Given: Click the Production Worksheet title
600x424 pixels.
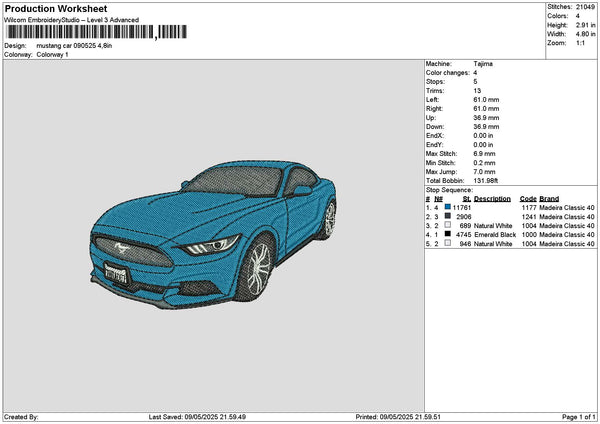Looking at the screenshot, I should tap(56, 9).
